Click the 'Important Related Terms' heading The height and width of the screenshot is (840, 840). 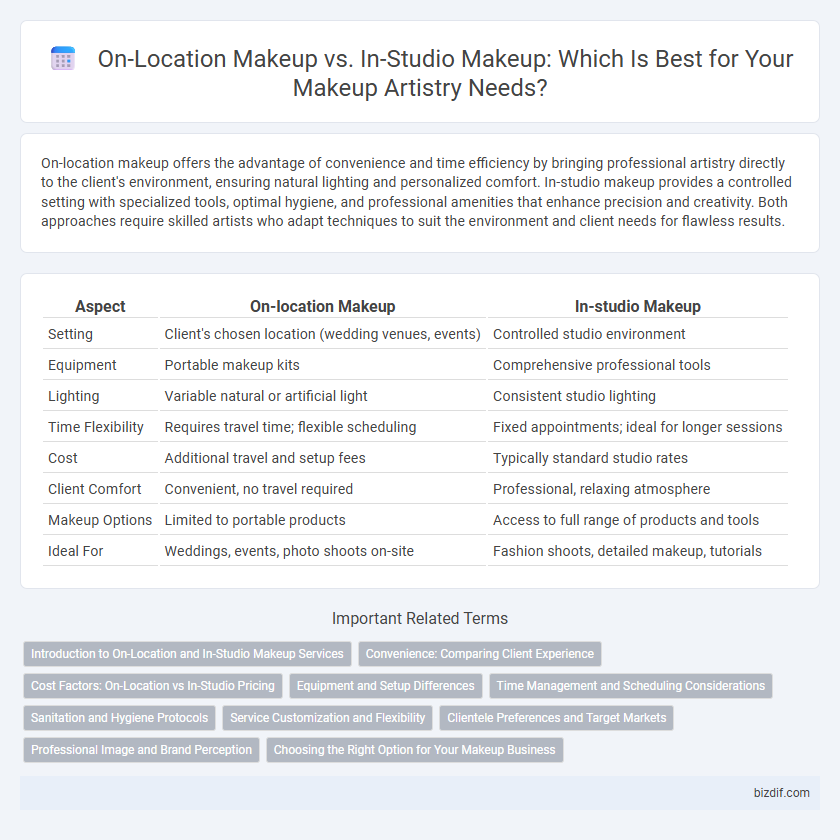click(420, 619)
